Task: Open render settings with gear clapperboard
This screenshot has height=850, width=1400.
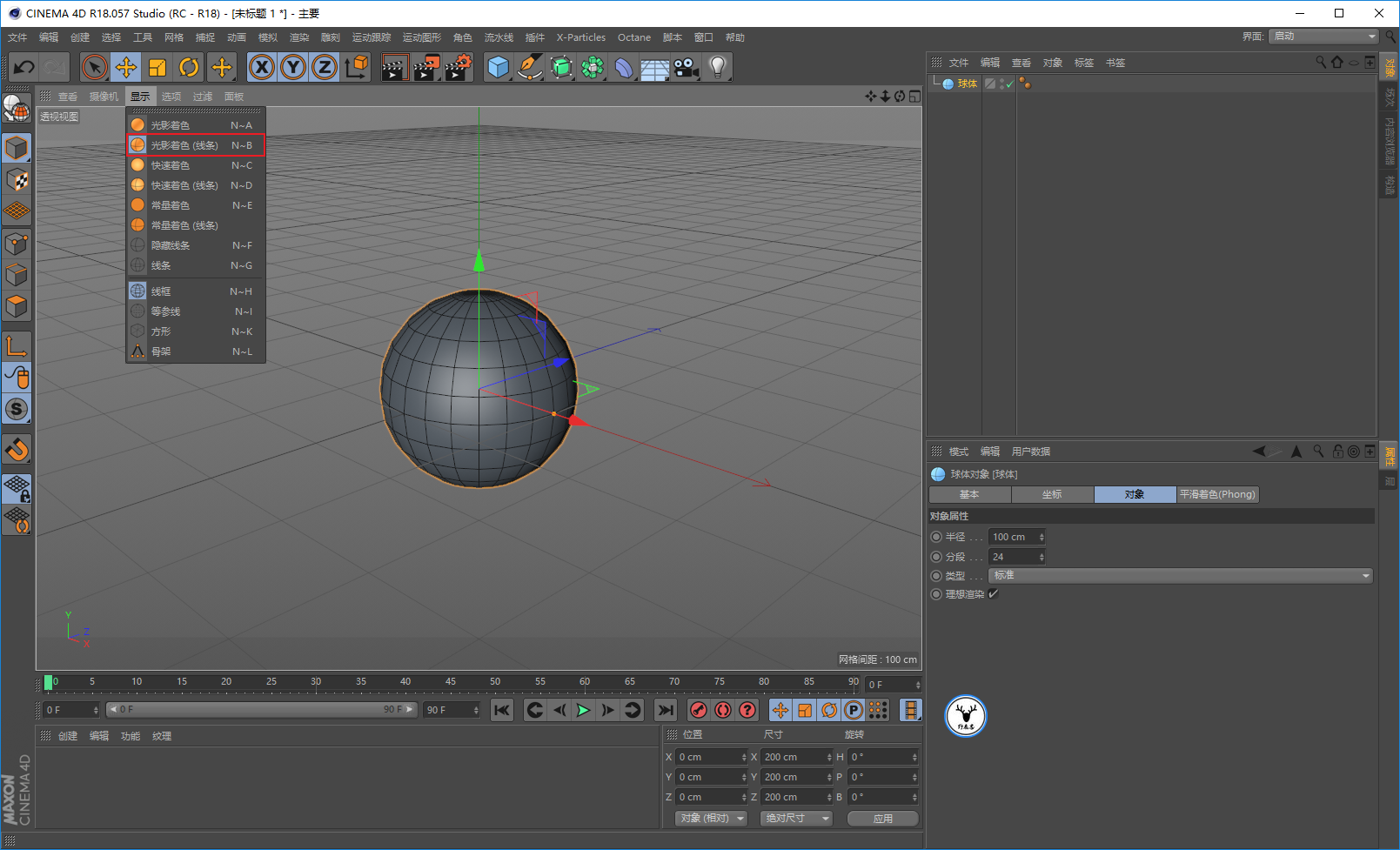Action: [x=458, y=67]
